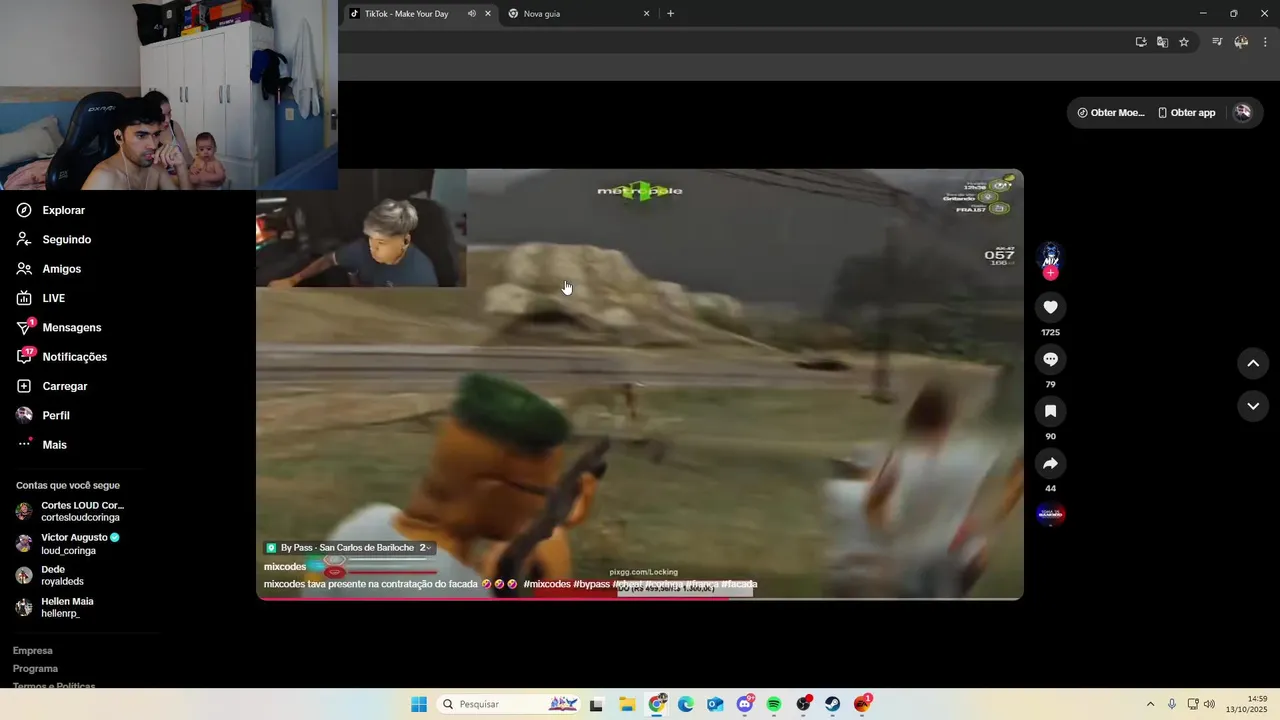Open browser media controls icon
Image resolution: width=1280 pixels, height=720 pixels.
point(1217,42)
